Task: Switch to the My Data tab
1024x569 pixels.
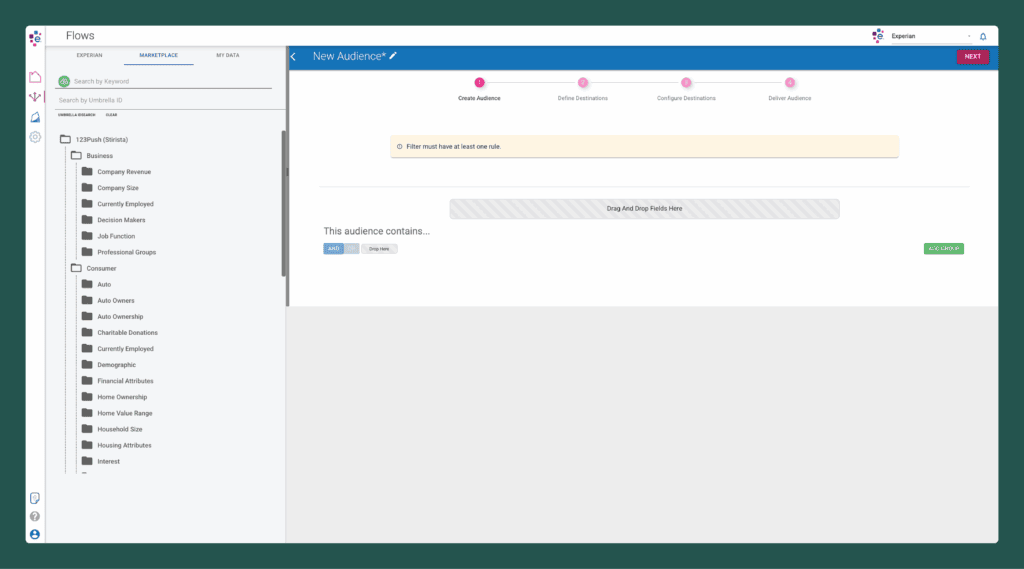Action: point(227,55)
